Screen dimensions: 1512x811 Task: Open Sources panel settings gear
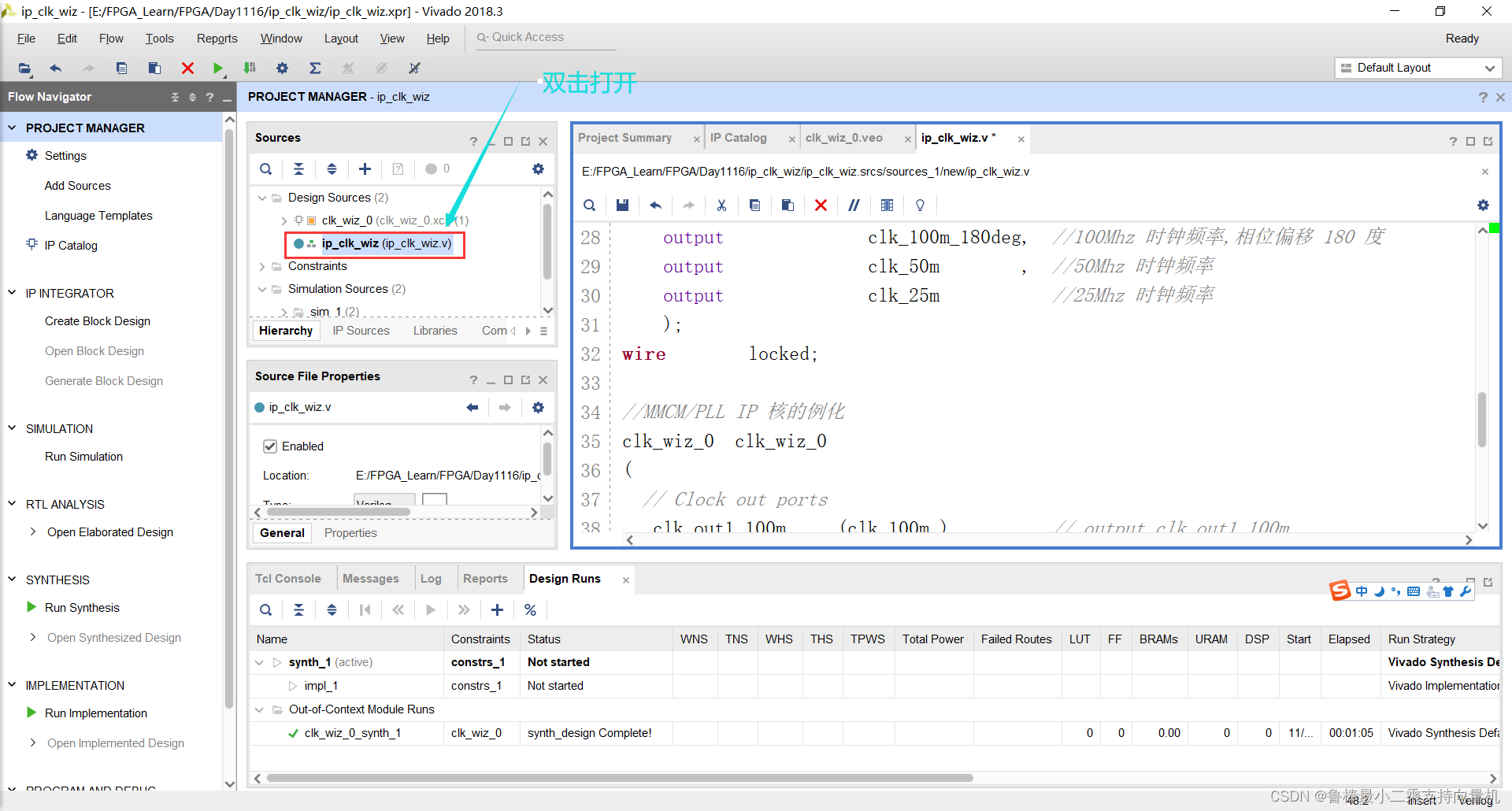click(x=538, y=168)
